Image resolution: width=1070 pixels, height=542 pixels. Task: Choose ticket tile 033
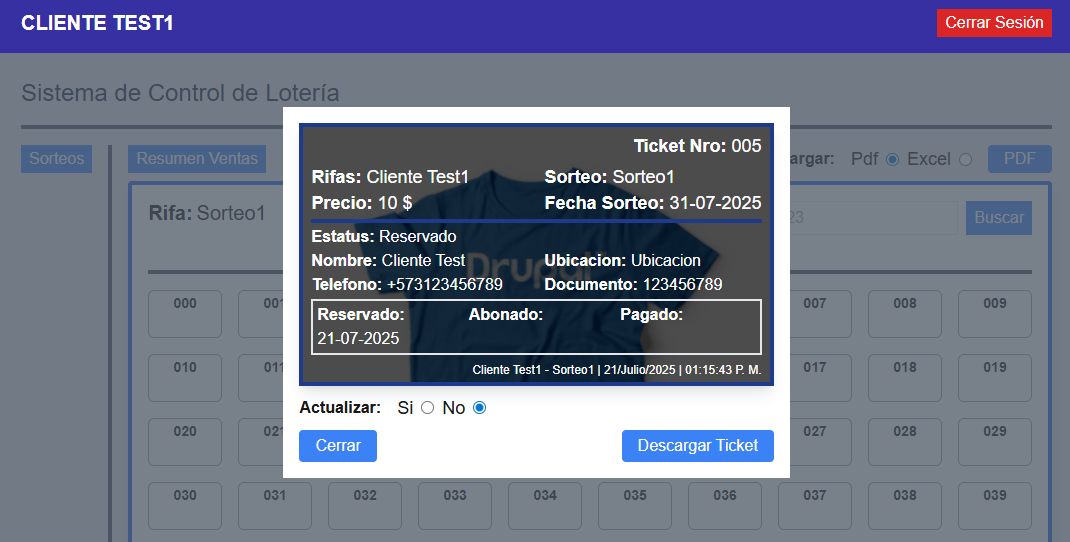[x=455, y=506]
